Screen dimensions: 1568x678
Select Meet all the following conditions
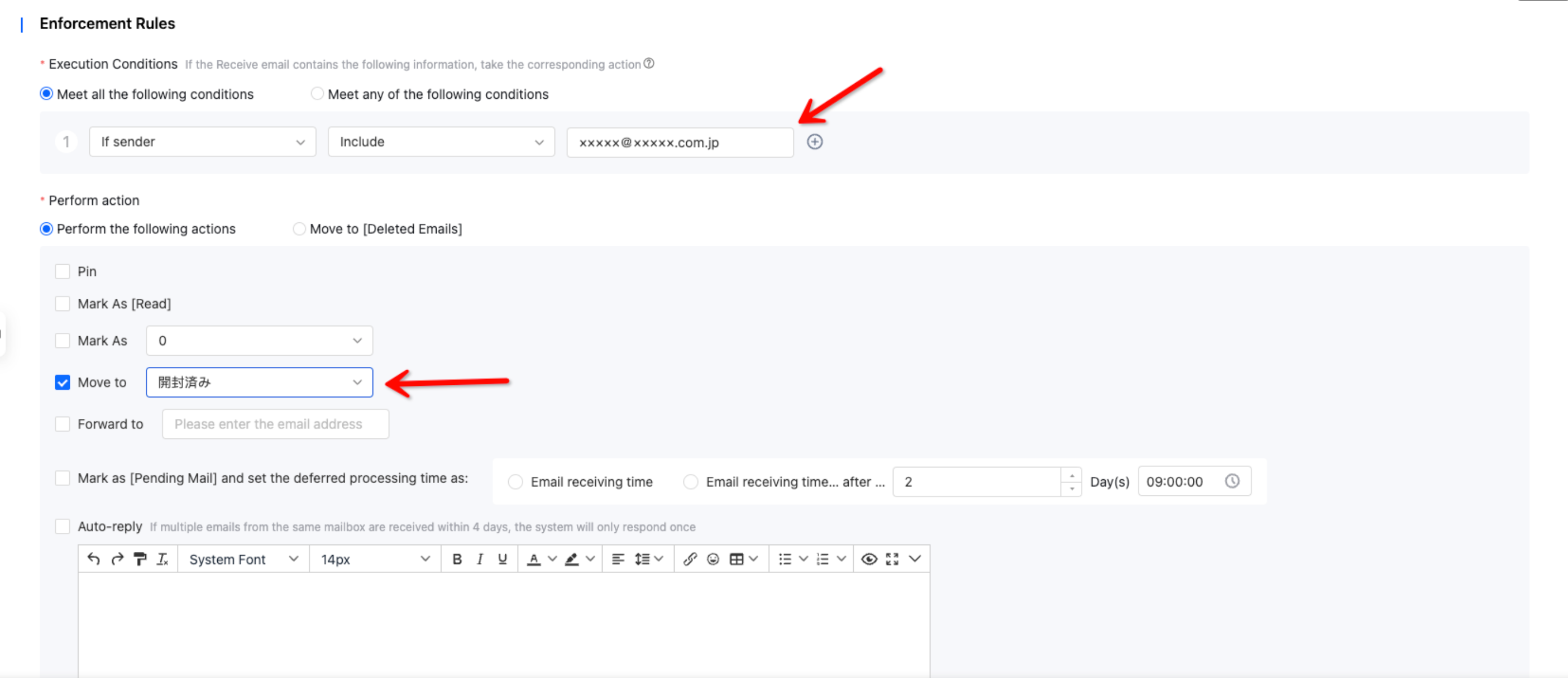[46, 94]
